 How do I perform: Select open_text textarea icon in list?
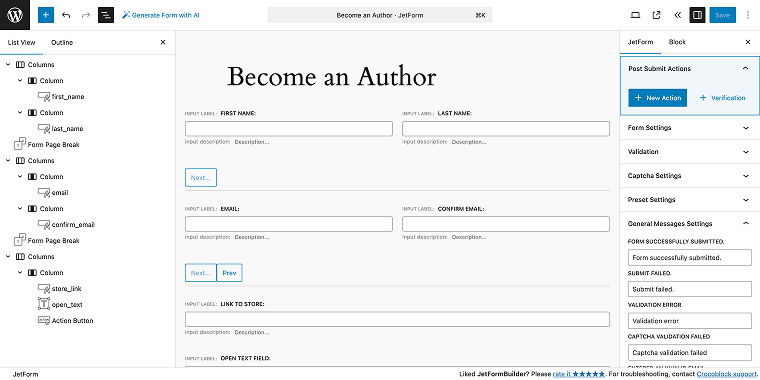pyautogui.click(x=44, y=304)
